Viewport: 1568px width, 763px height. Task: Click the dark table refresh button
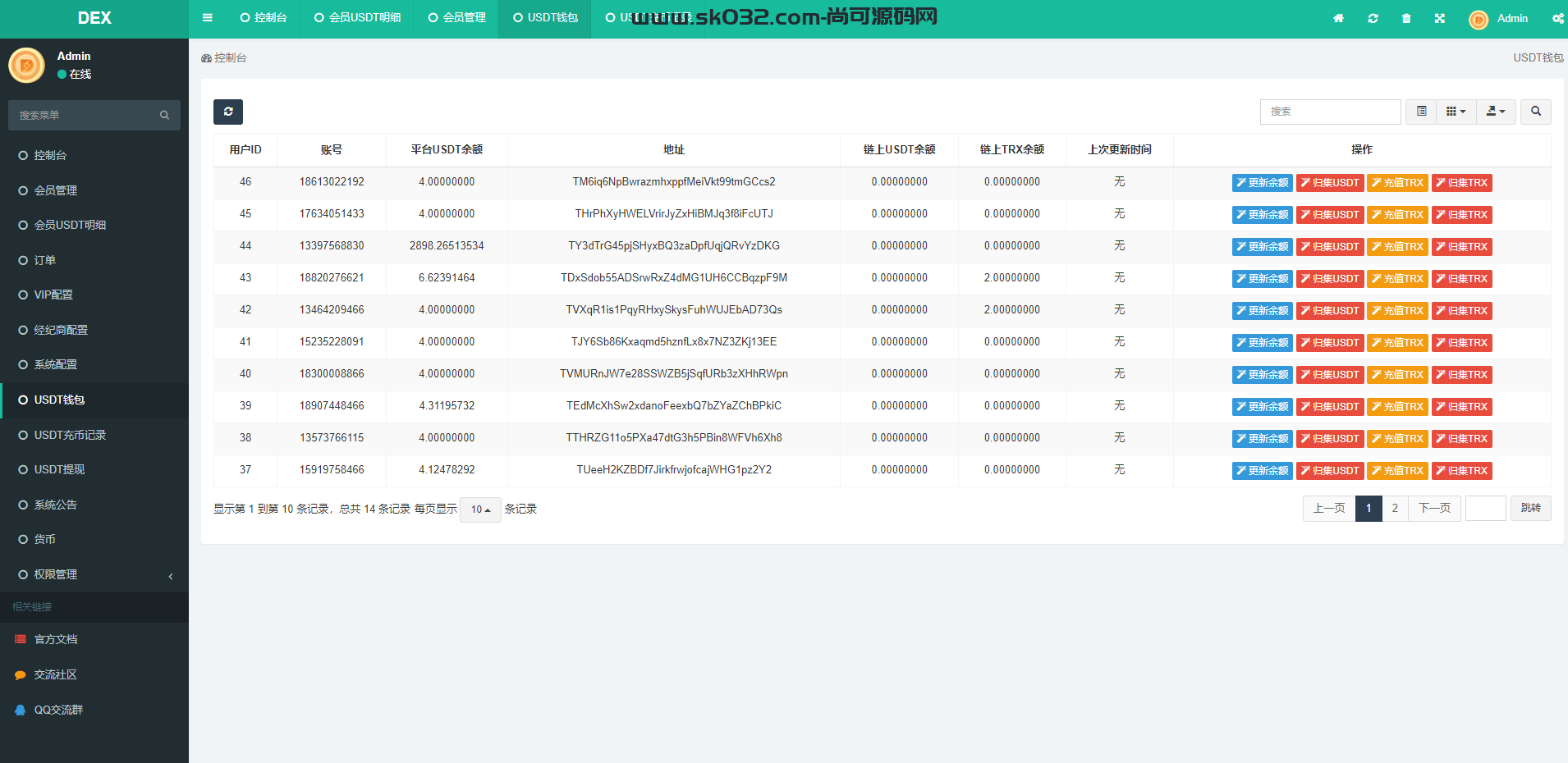[x=228, y=112]
